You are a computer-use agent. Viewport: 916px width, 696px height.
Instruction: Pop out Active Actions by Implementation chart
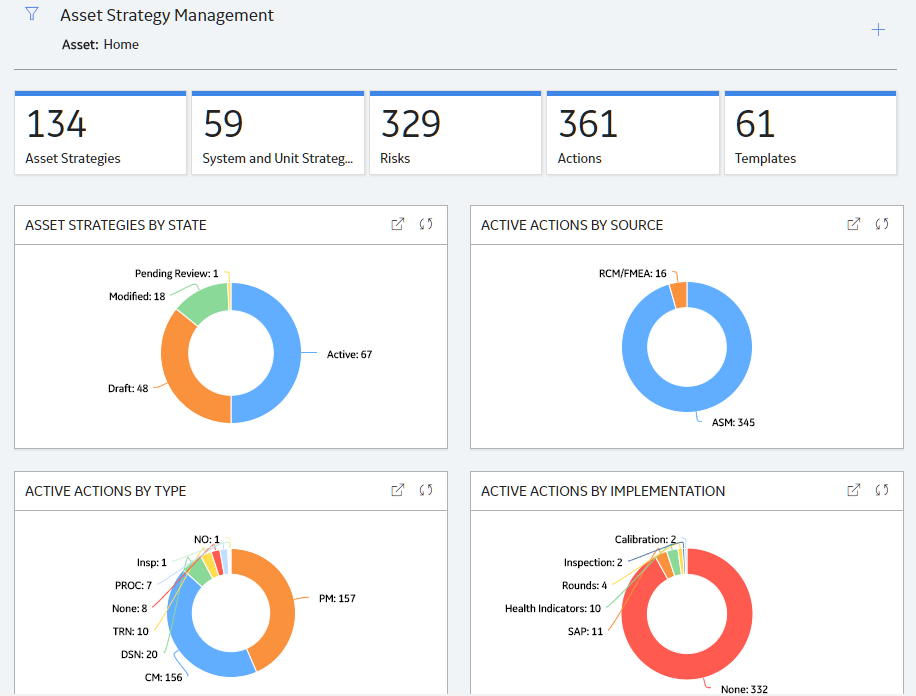click(853, 490)
